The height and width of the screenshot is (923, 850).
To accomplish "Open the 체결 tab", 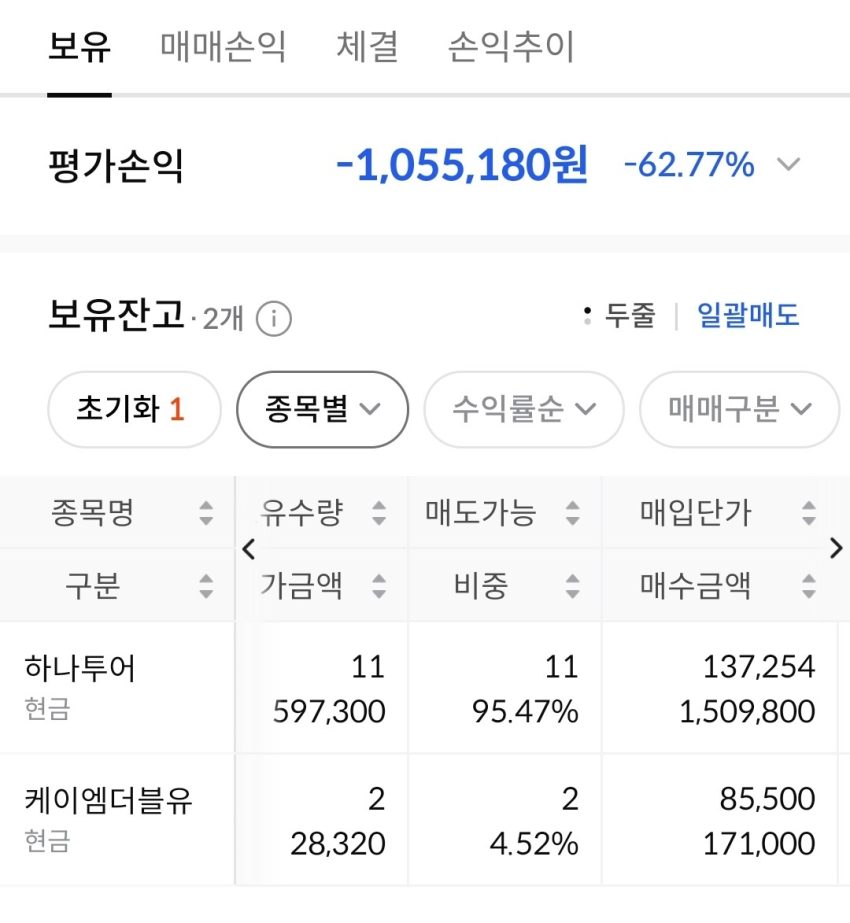I will click(367, 47).
